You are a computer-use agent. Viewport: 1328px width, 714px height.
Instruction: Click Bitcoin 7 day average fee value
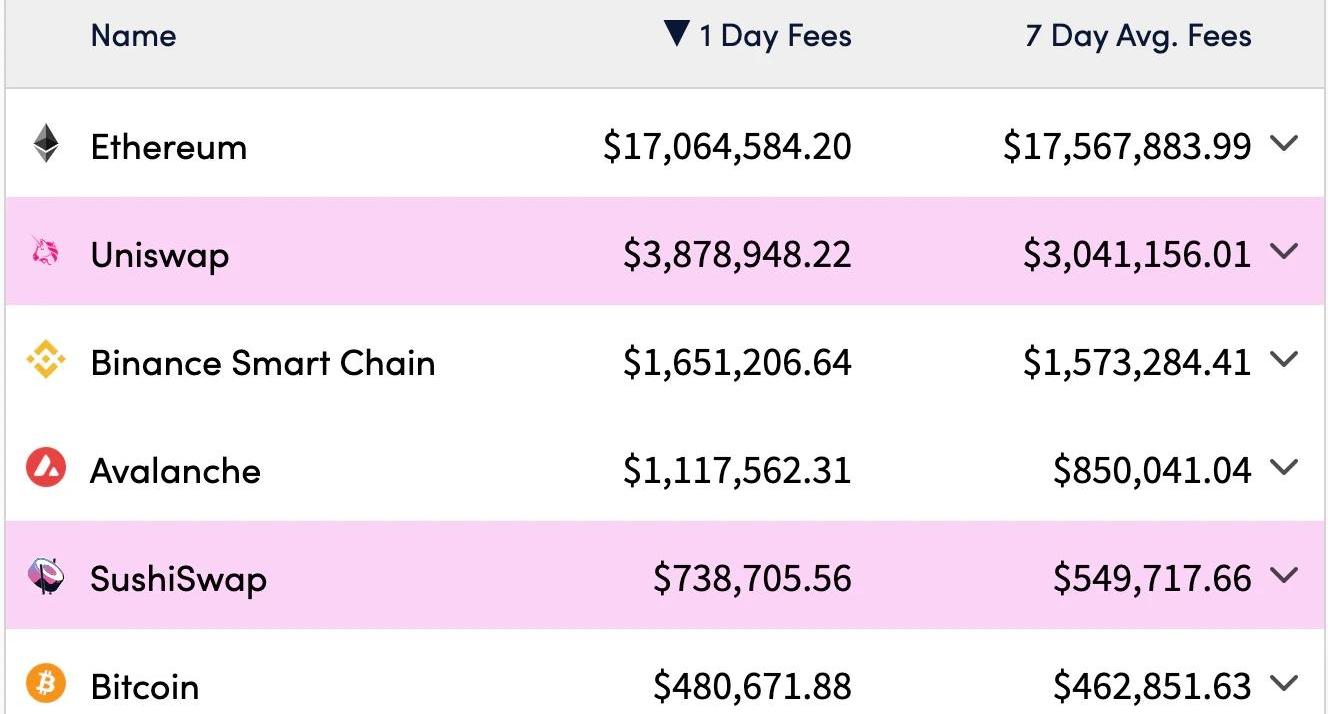pos(1152,687)
